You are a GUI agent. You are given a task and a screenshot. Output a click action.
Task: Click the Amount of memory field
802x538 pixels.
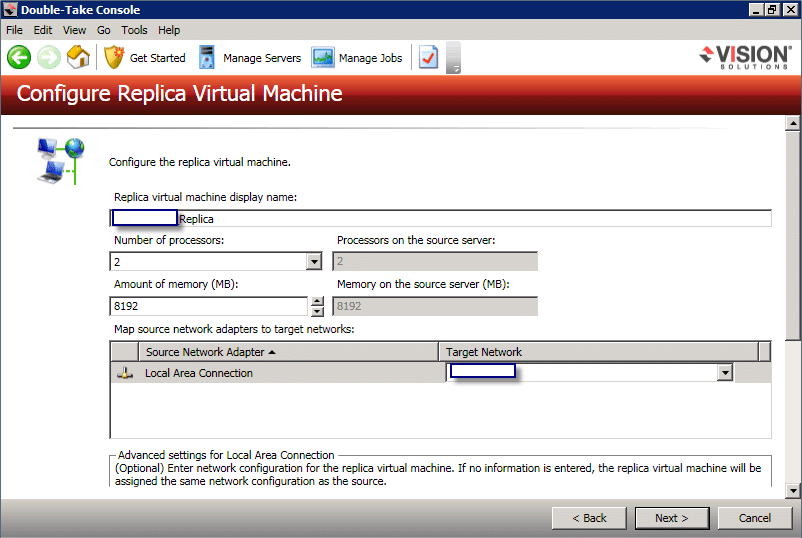coord(209,306)
